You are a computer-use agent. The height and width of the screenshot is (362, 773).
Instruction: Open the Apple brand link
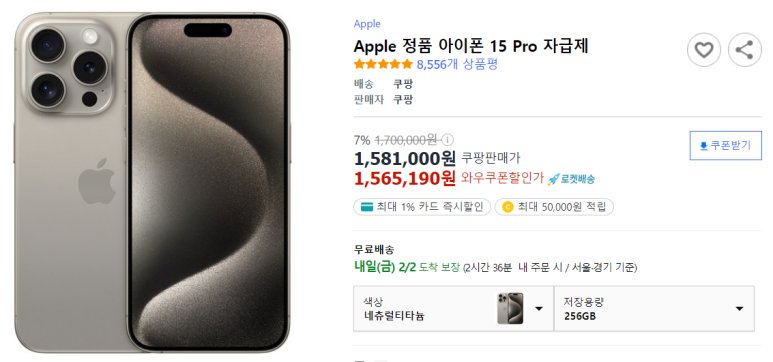(x=367, y=24)
